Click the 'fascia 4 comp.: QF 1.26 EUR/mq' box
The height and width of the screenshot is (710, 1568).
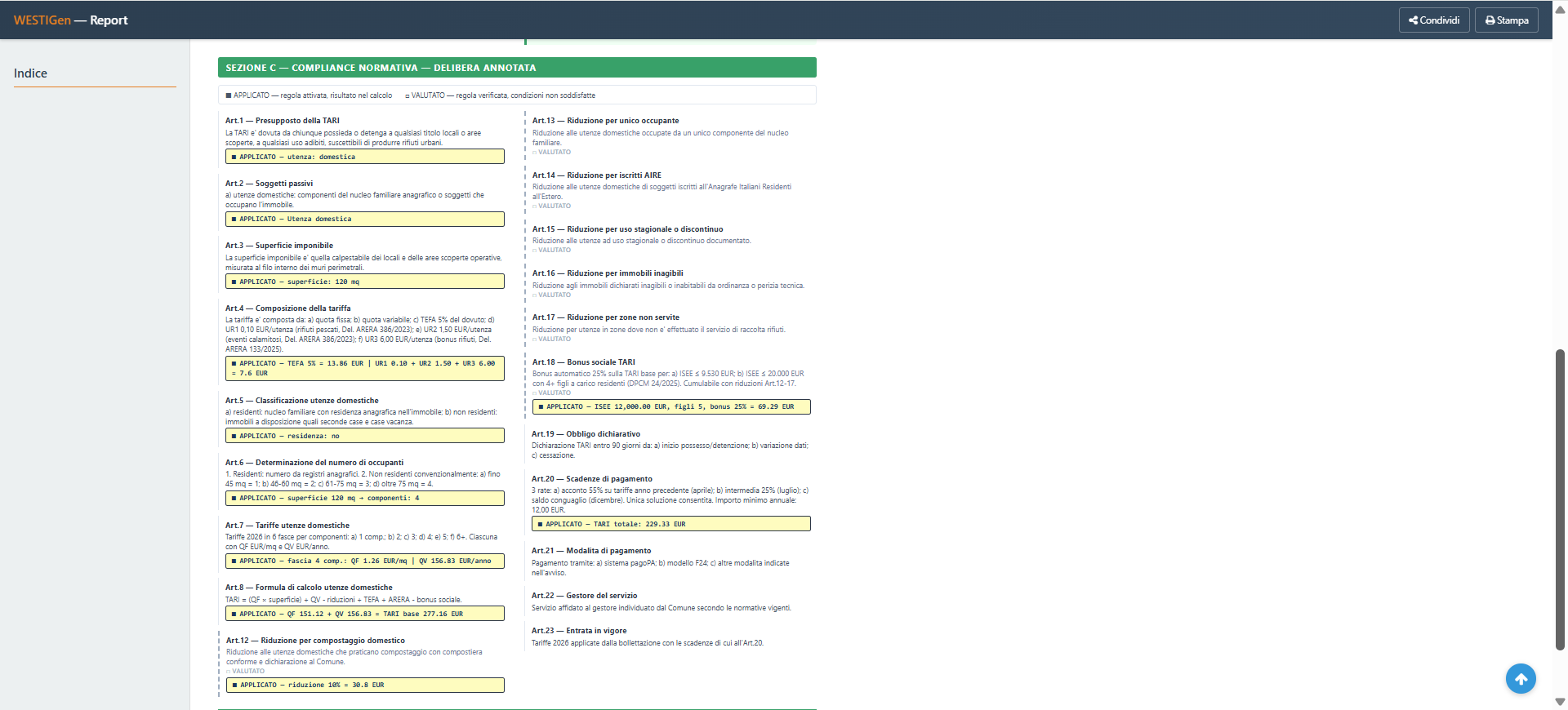pyautogui.click(x=365, y=561)
